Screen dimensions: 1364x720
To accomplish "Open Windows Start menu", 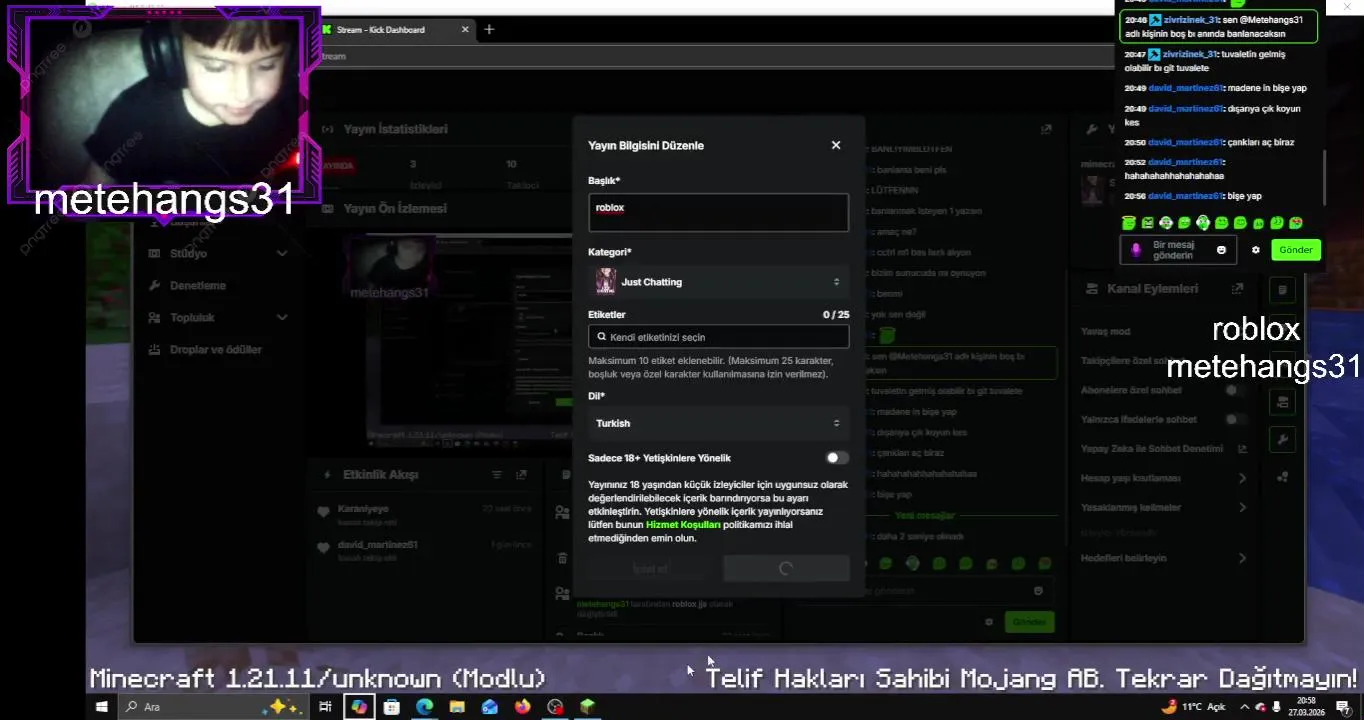I will 101,707.
